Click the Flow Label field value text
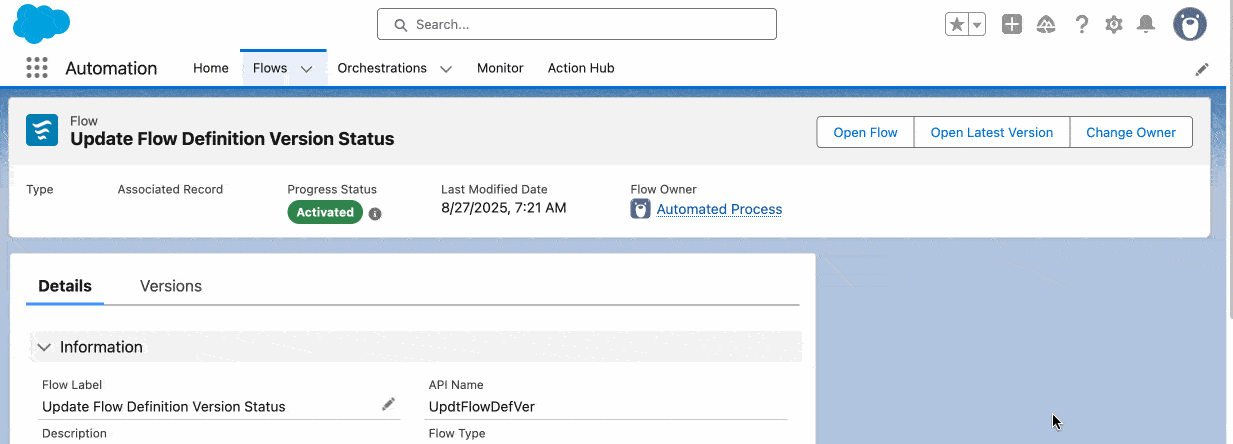The image size is (1233, 444). click(164, 406)
